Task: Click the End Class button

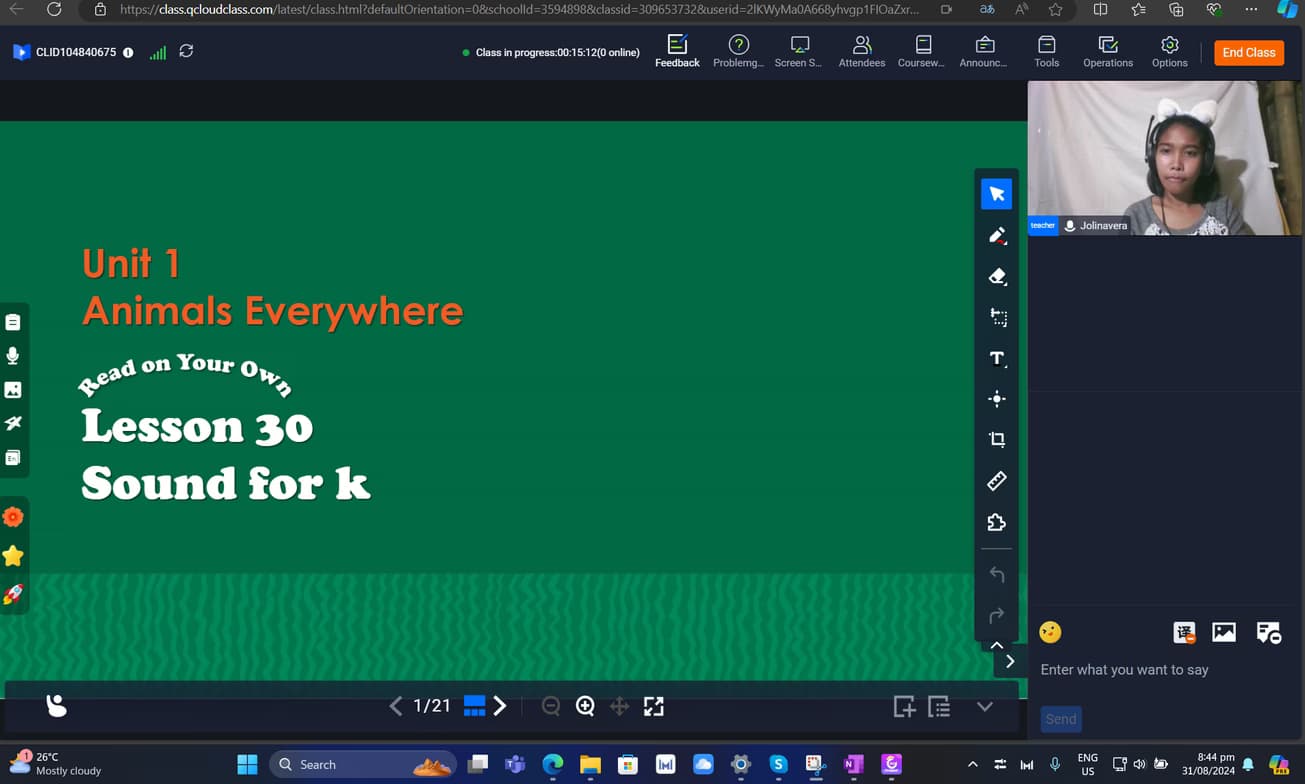Action: click(x=1248, y=52)
